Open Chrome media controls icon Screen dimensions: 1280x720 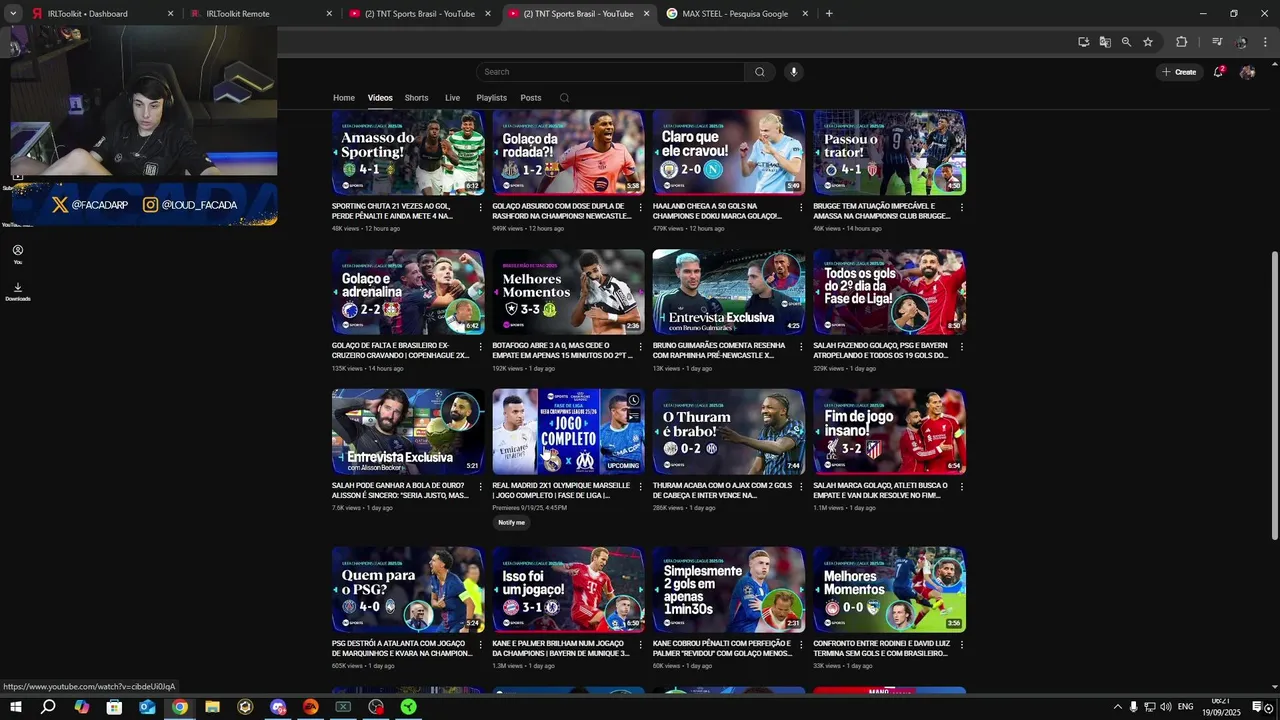point(1217,42)
